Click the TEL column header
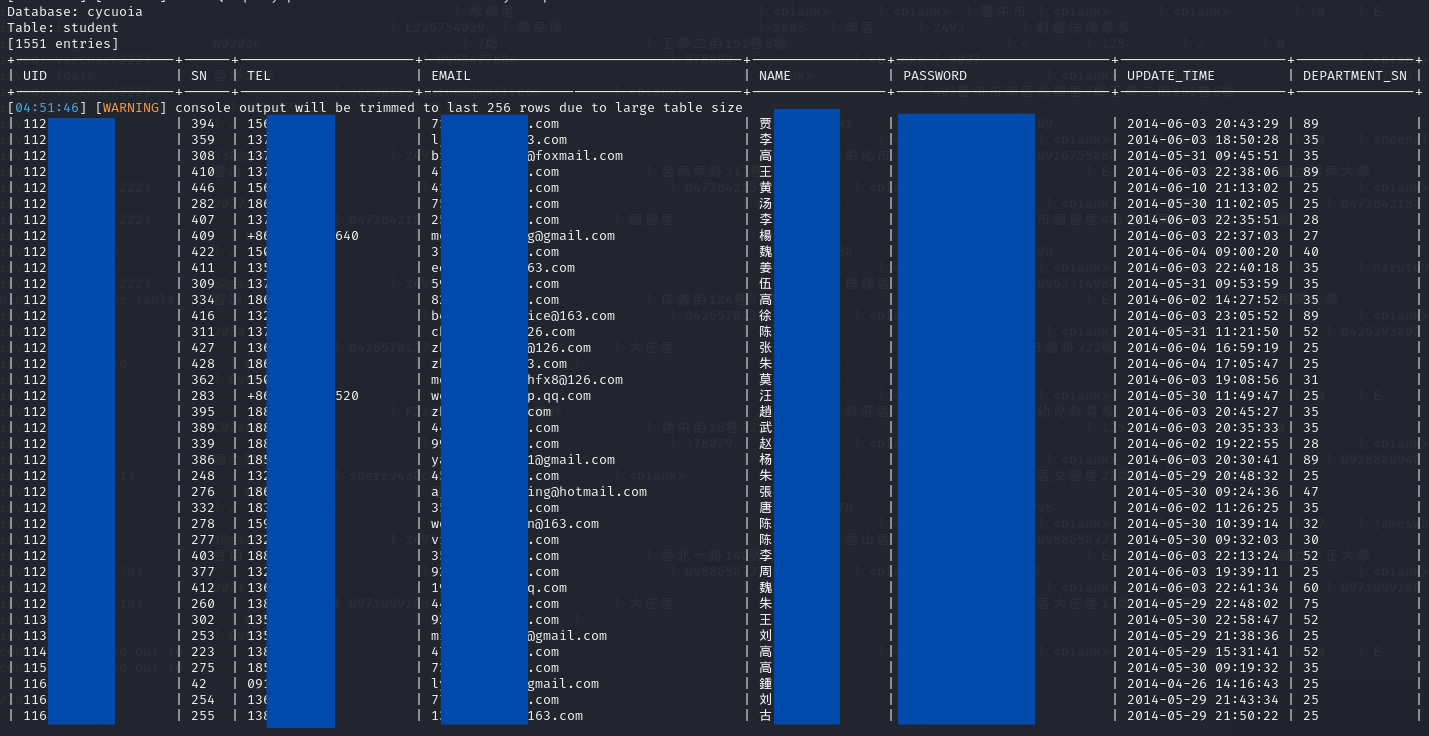 [259, 76]
